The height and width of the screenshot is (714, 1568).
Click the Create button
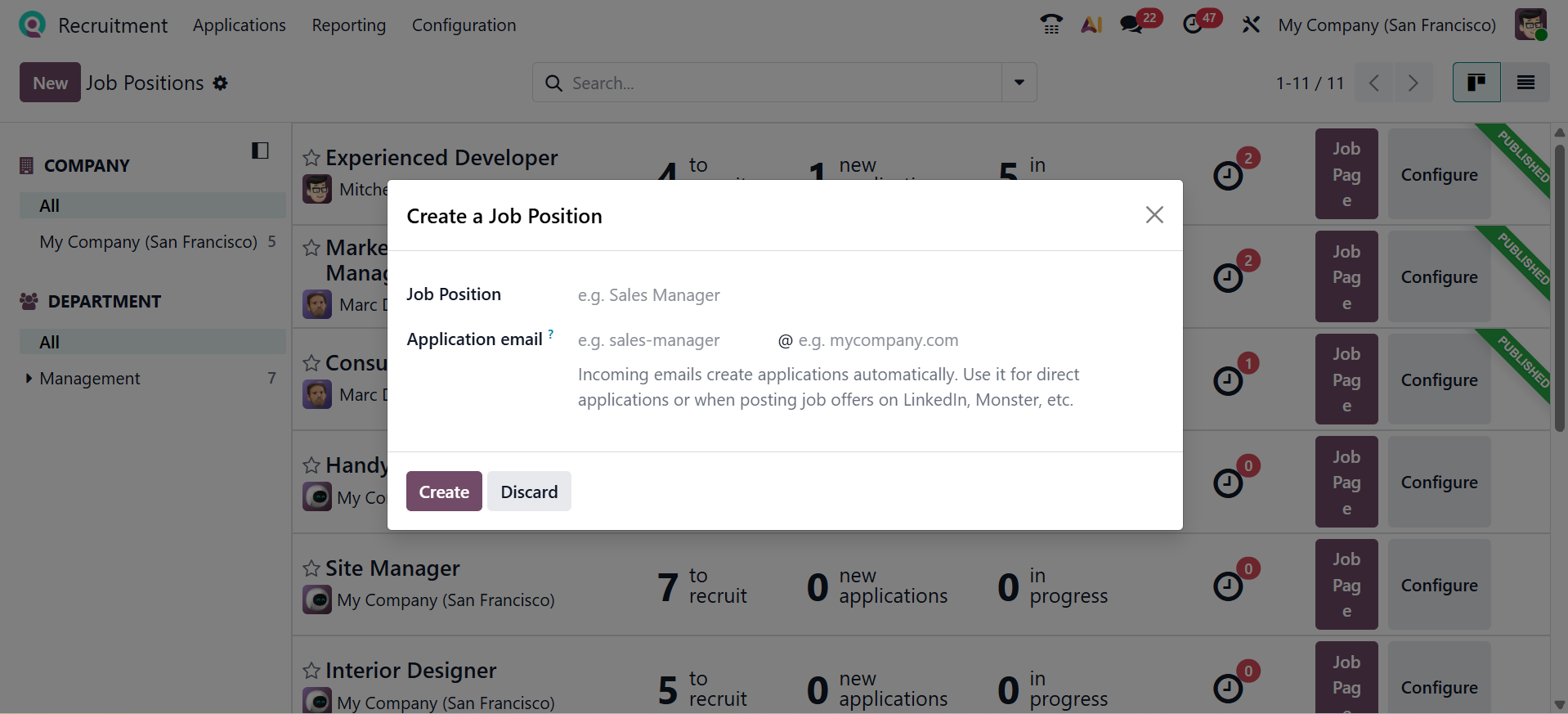click(x=444, y=492)
